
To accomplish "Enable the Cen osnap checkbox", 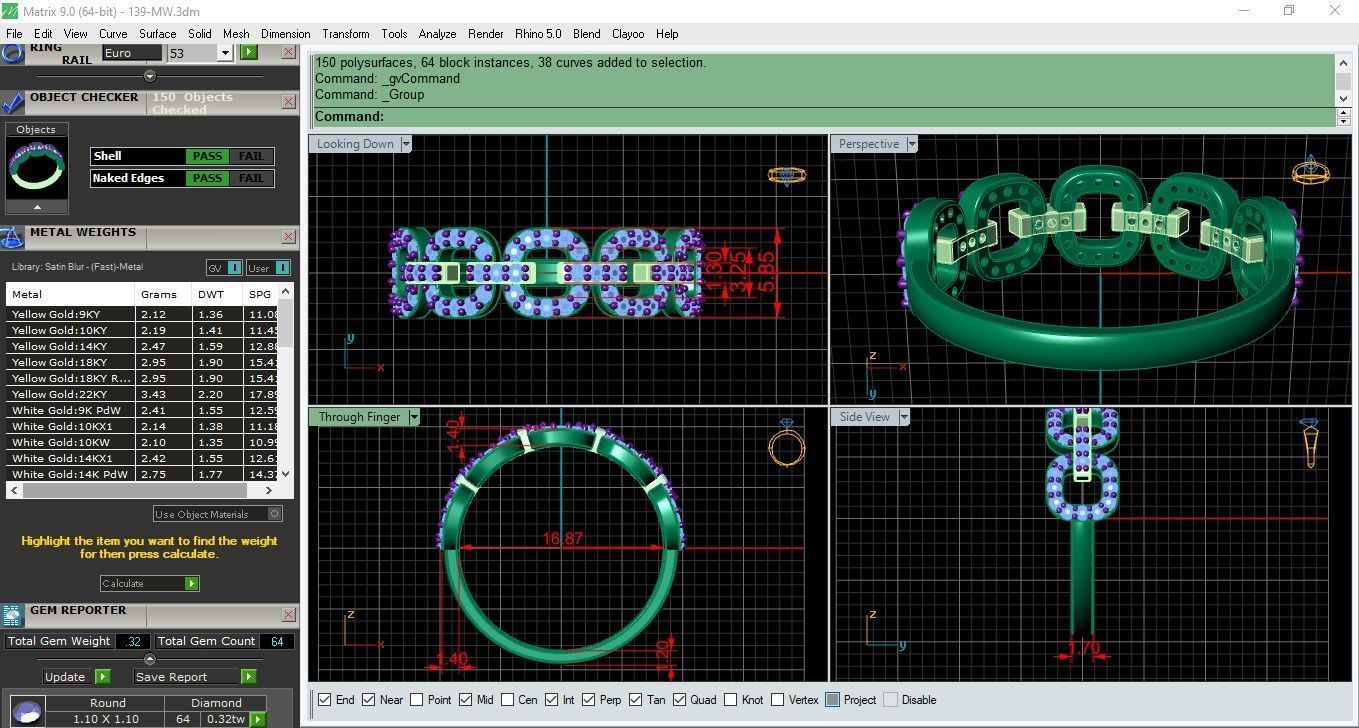I will pos(508,700).
